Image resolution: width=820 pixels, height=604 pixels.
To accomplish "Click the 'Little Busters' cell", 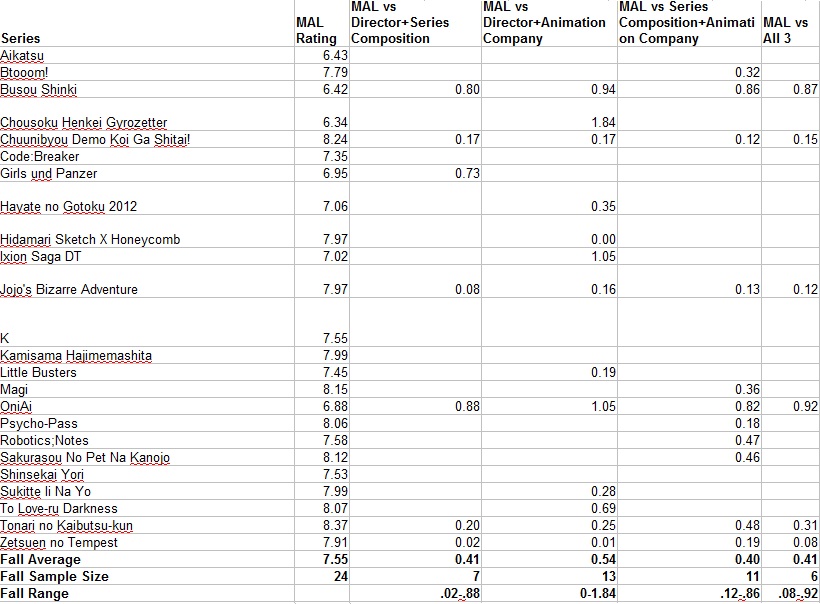I will click(147, 372).
